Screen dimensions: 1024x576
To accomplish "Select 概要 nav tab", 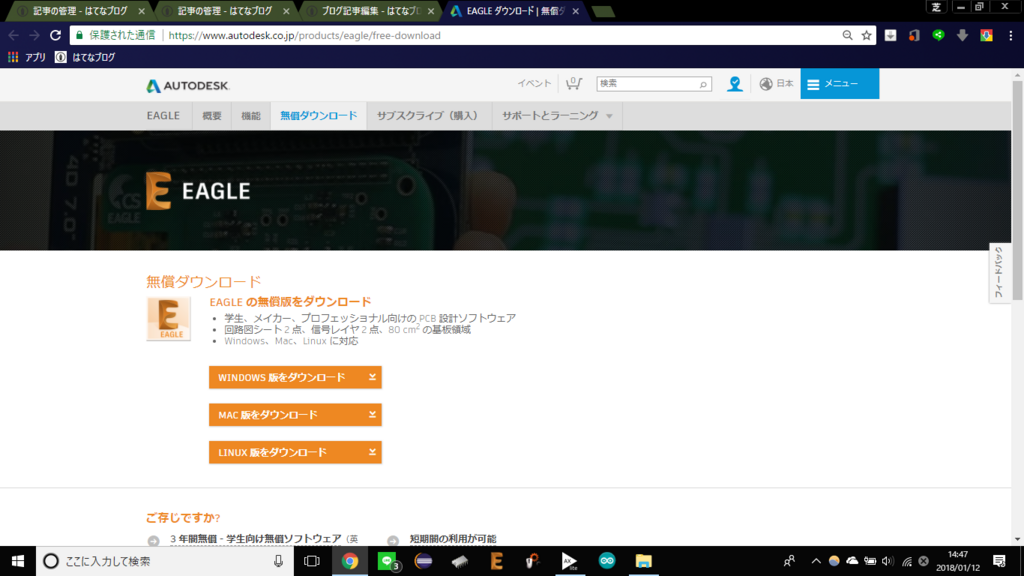I will pos(212,116).
